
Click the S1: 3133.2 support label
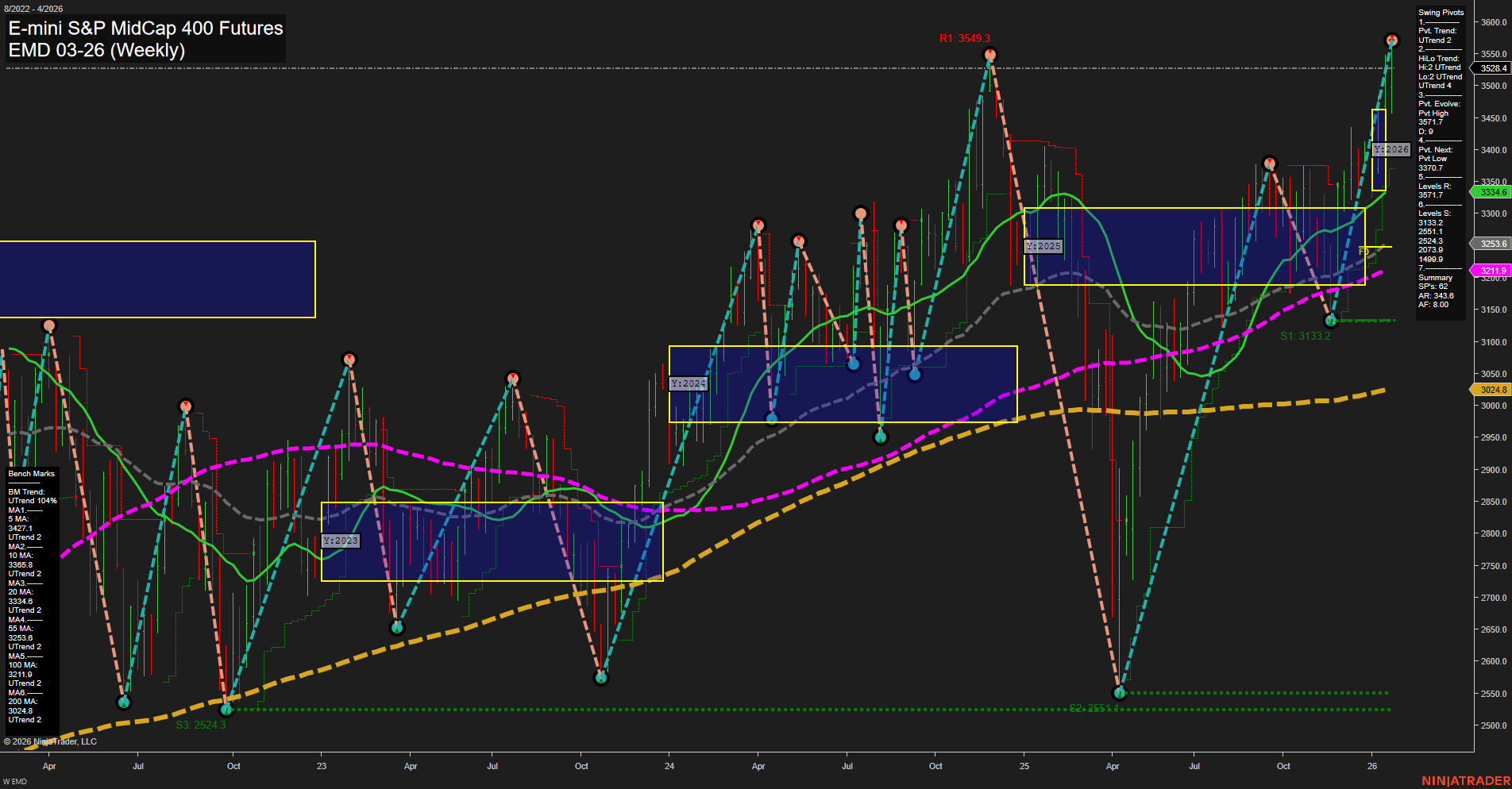[x=1305, y=337]
